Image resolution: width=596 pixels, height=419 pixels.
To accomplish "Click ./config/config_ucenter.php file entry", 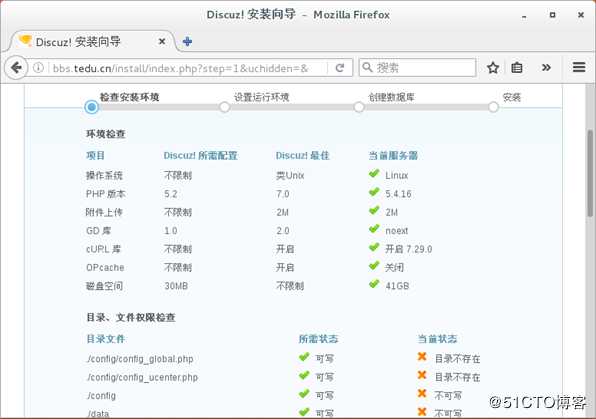I will pos(142,377).
